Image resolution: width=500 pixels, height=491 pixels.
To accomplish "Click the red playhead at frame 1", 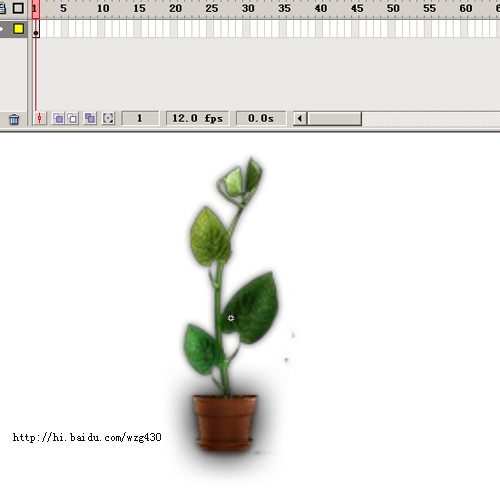I will pos(36,9).
